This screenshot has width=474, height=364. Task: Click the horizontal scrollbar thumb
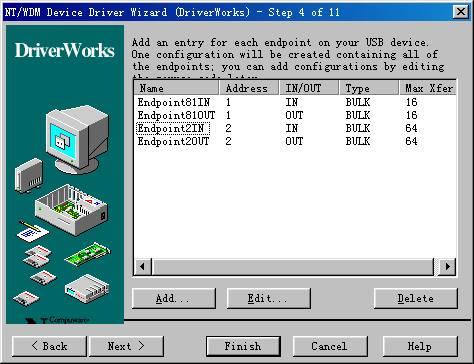click(293, 267)
